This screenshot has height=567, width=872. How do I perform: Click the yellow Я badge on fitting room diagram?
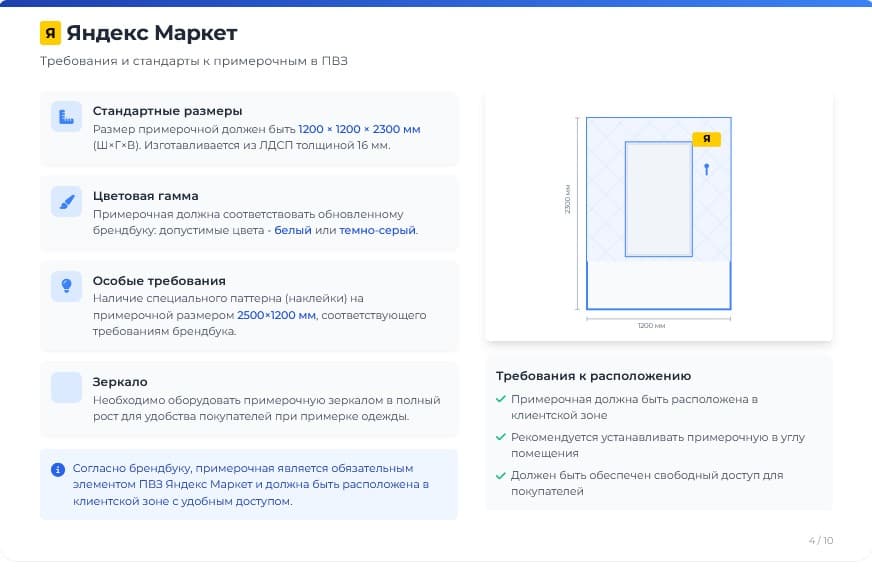pos(706,139)
